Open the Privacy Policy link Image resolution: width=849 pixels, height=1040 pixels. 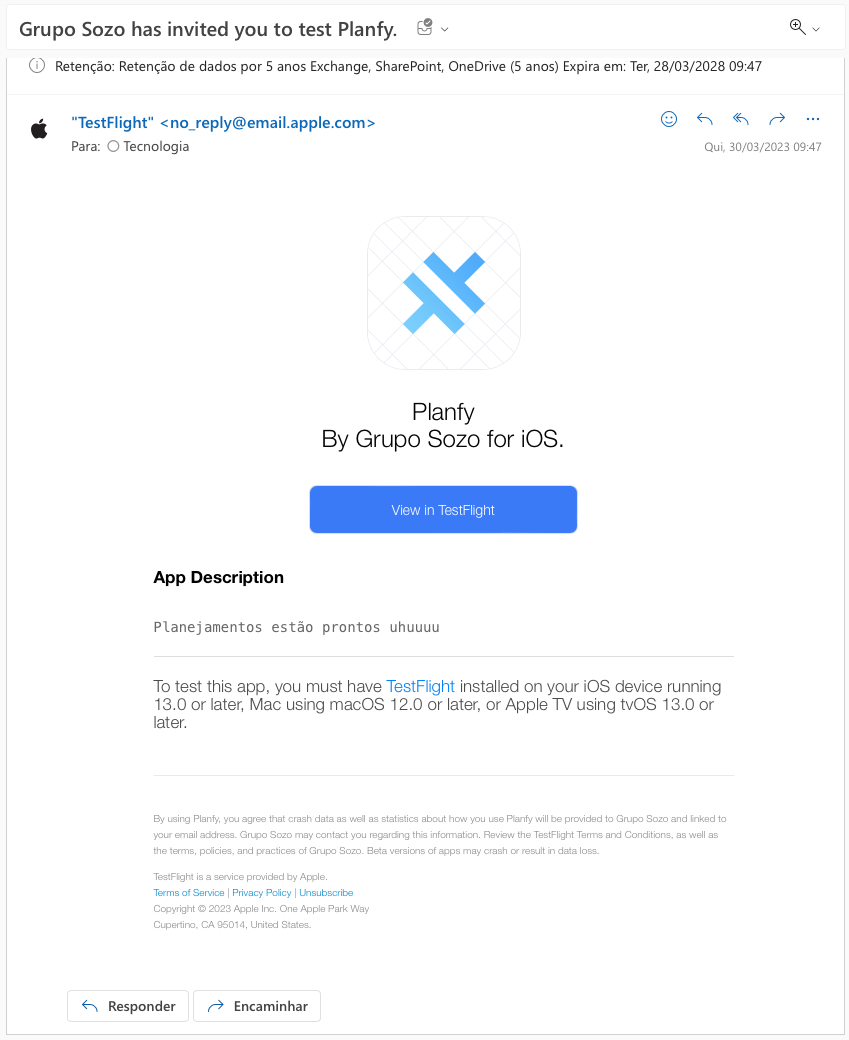(x=261, y=893)
